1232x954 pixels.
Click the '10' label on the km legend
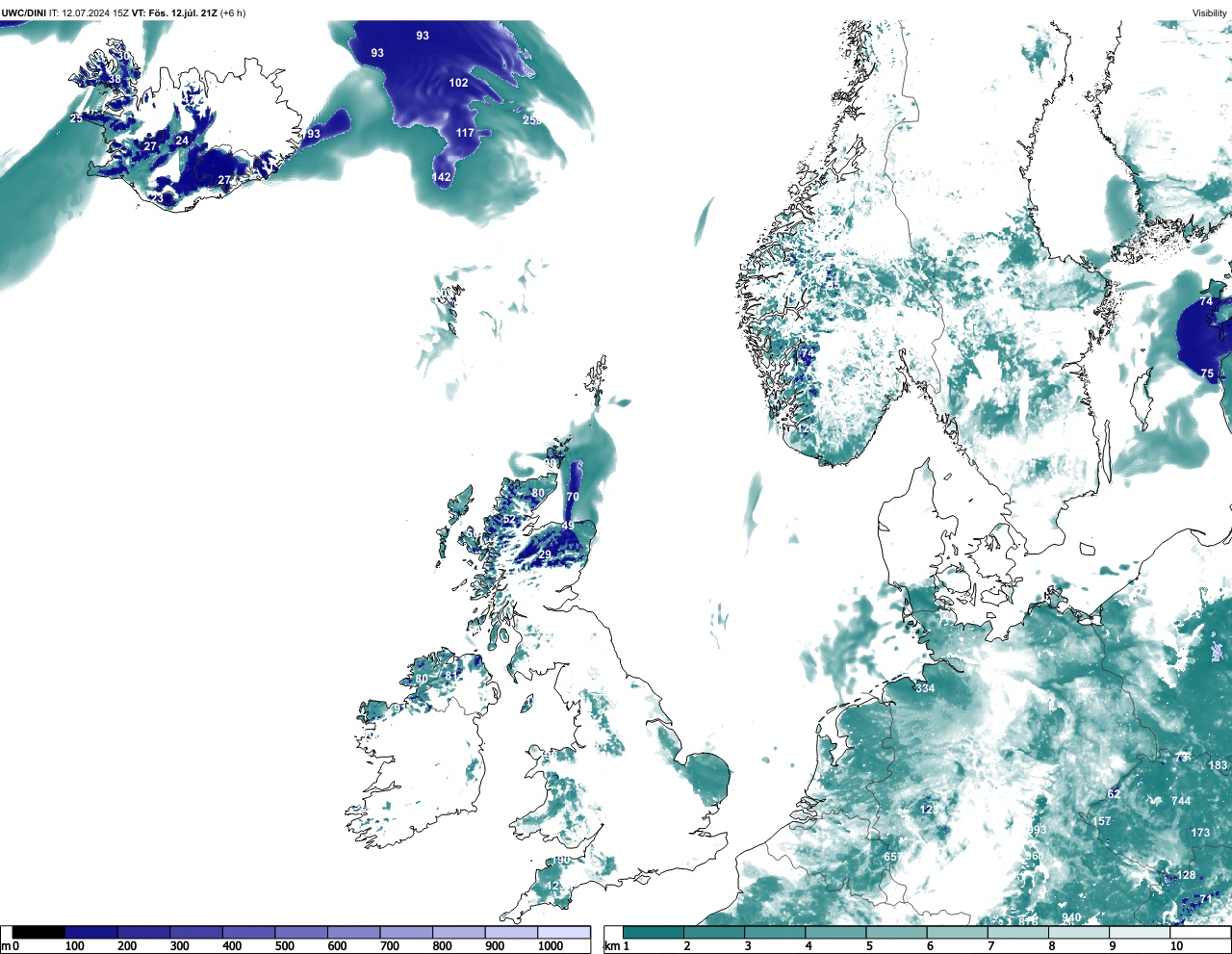point(1176,946)
